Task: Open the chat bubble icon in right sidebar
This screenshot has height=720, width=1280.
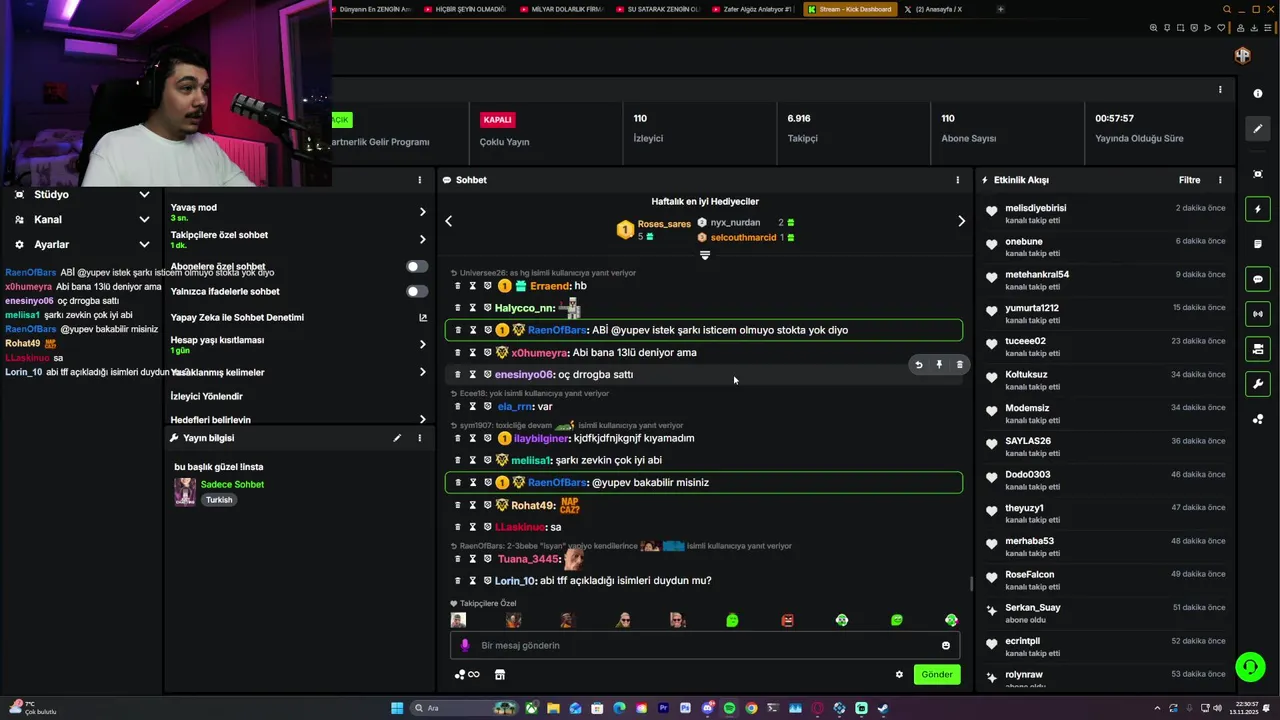Action: pyautogui.click(x=1258, y=279)
